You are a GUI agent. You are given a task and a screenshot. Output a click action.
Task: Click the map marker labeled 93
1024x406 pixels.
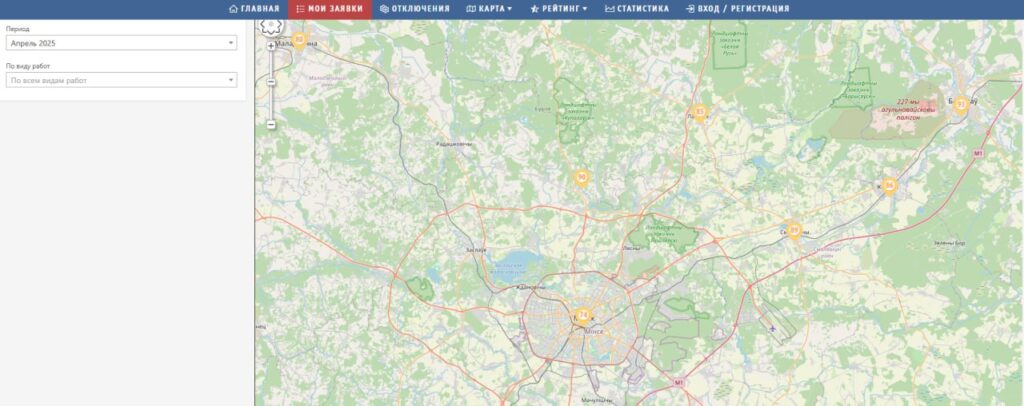point(960,104)
